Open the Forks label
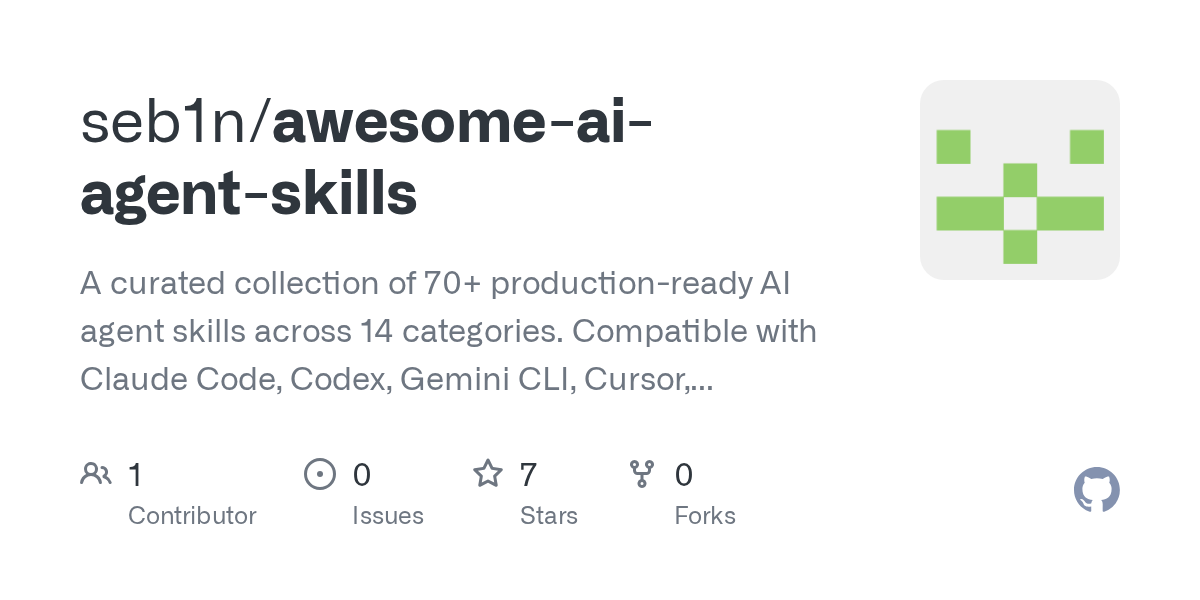Screen dimensions: 1200x600 705,516
